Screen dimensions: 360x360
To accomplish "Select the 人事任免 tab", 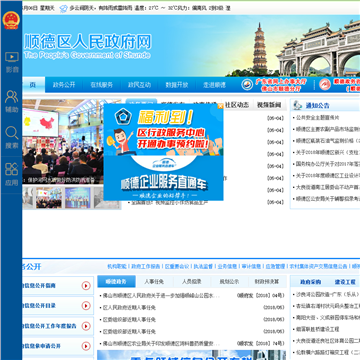I will tap(154, 282).
